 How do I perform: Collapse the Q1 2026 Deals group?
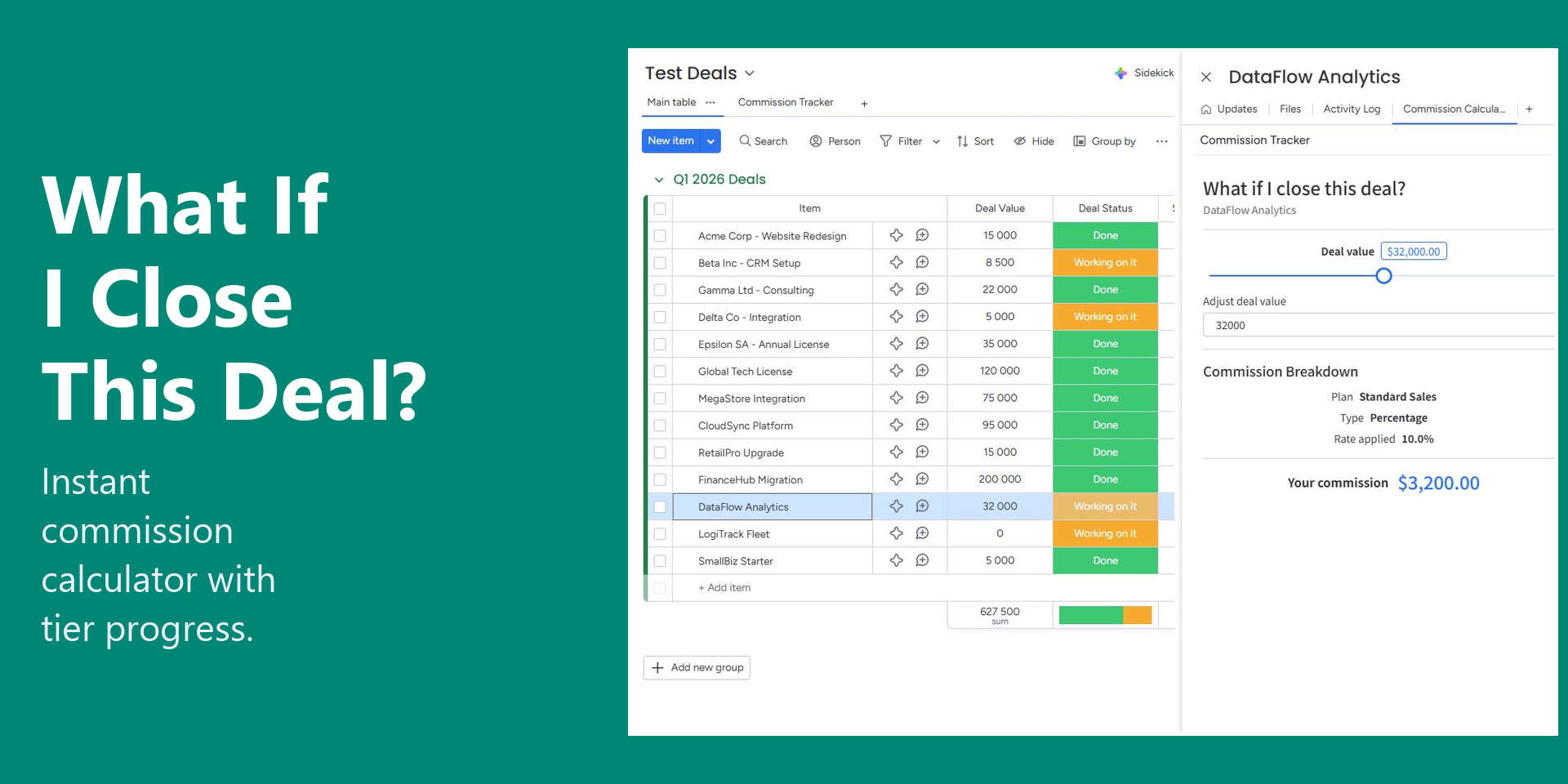(659, 180)
